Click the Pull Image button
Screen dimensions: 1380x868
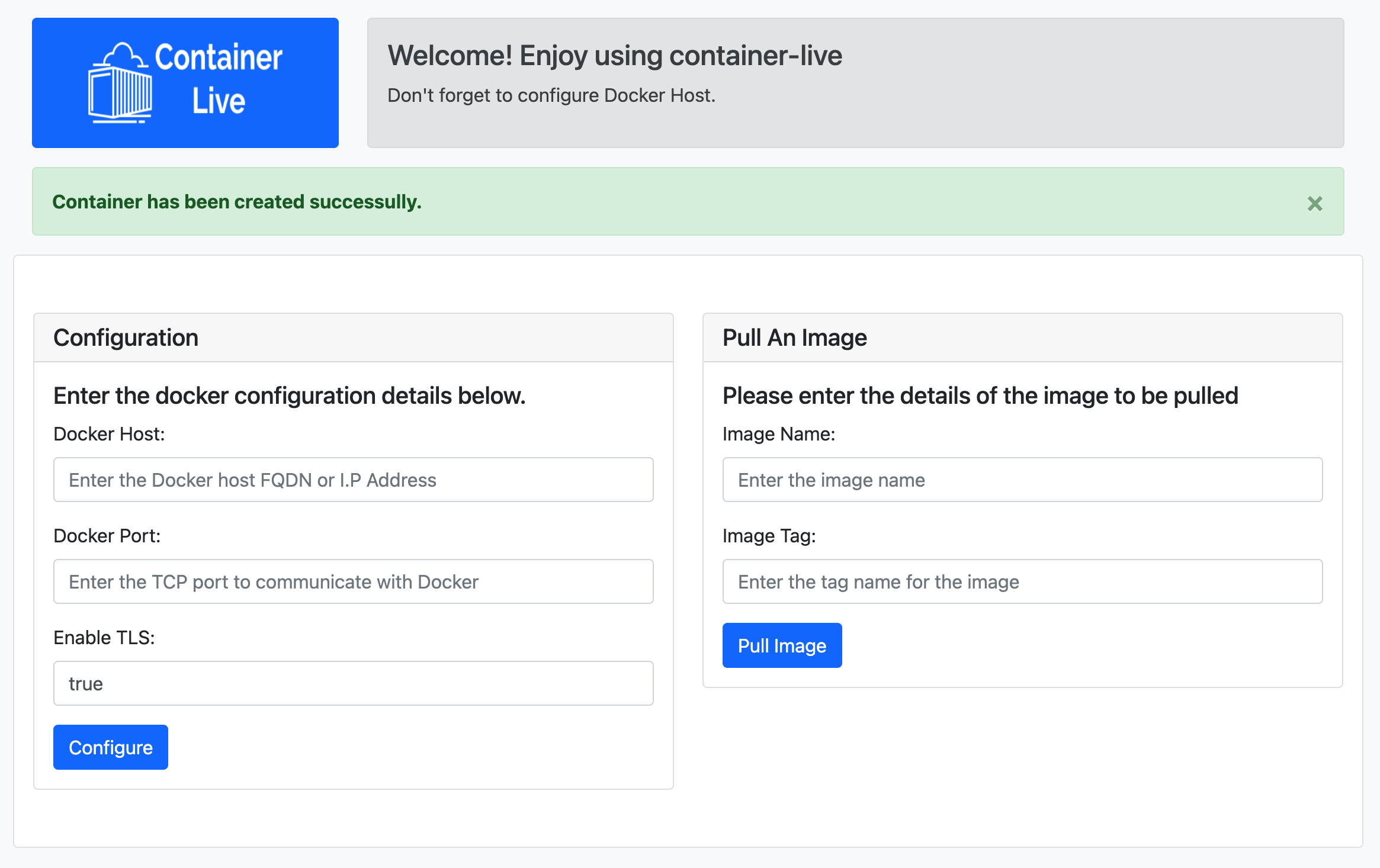coord(781,645)
